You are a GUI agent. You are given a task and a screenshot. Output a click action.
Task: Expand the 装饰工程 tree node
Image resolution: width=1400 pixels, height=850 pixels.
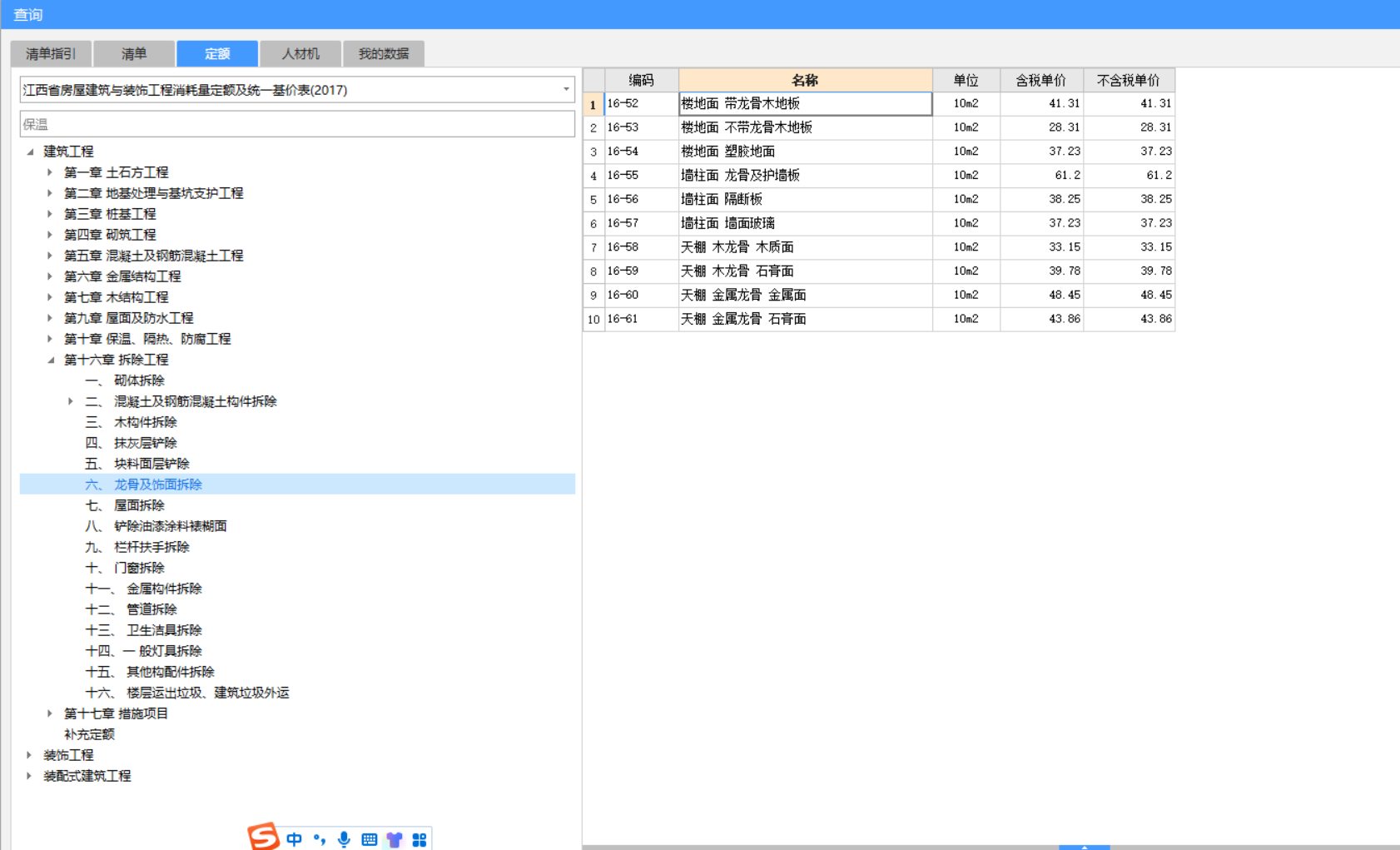click(x=29, y=755)
